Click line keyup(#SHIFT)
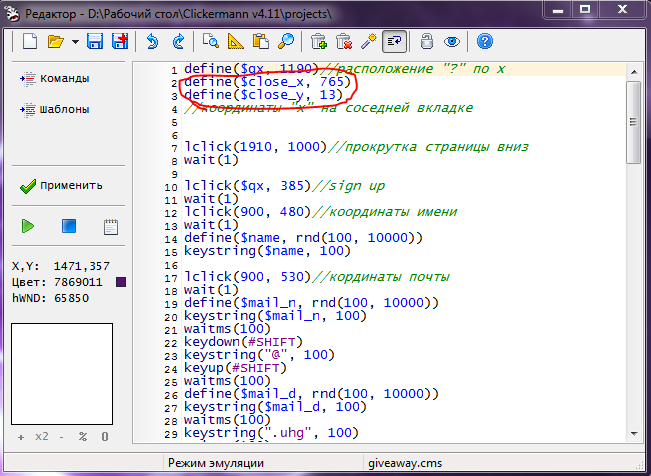Screen dimensions: 651x476 point(235,368)
